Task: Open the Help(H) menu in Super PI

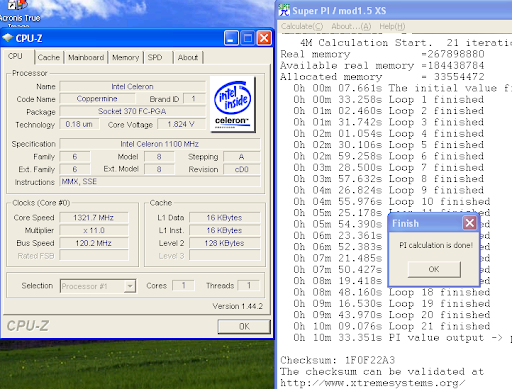Action: pos(392,26)
